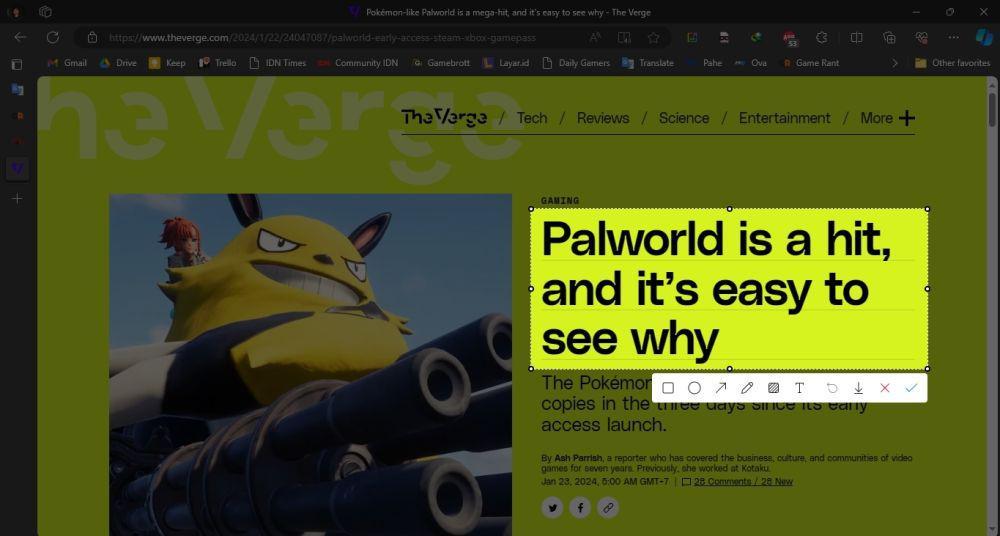Image resolution: width=1000 pixels, height=536 pixels.
Task: Open tab actions icon in address bar
Action: coord(624,38)
